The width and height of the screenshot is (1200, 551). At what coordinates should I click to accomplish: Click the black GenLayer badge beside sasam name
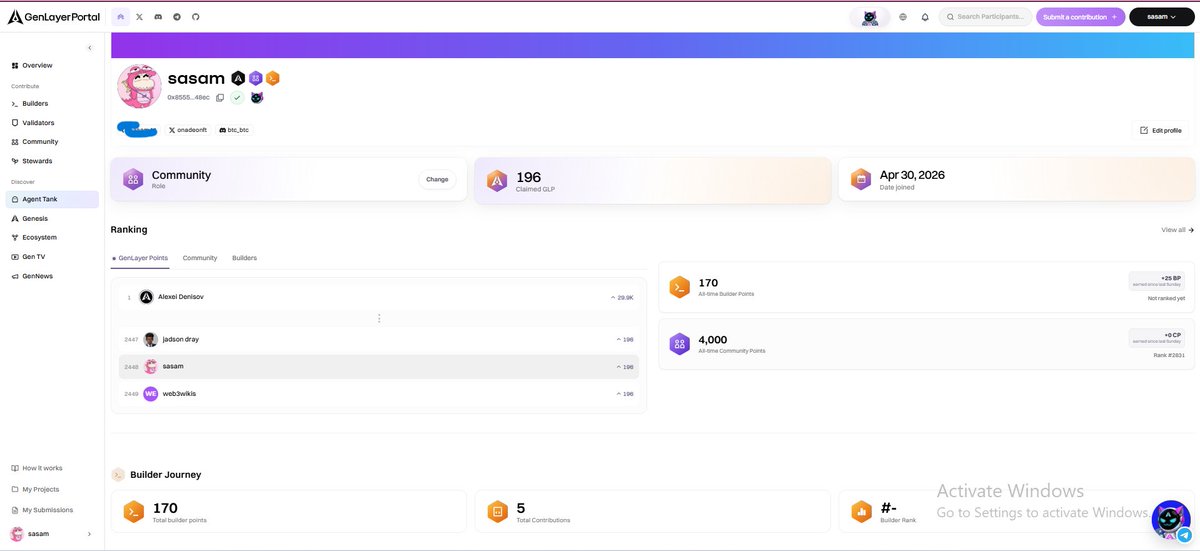pyautogui.click(x=239, y=78)
